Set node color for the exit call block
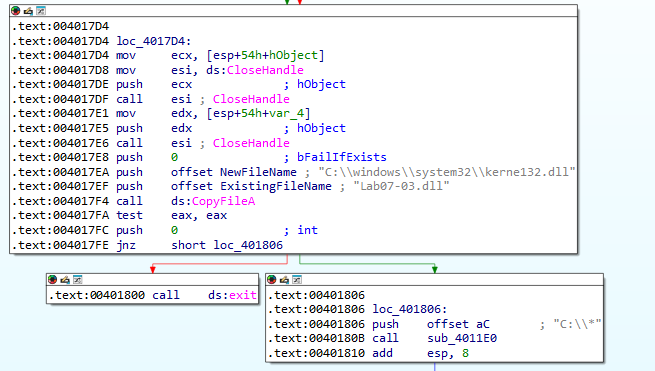This screenshot has width=655, height=371. tap(53, 280)
